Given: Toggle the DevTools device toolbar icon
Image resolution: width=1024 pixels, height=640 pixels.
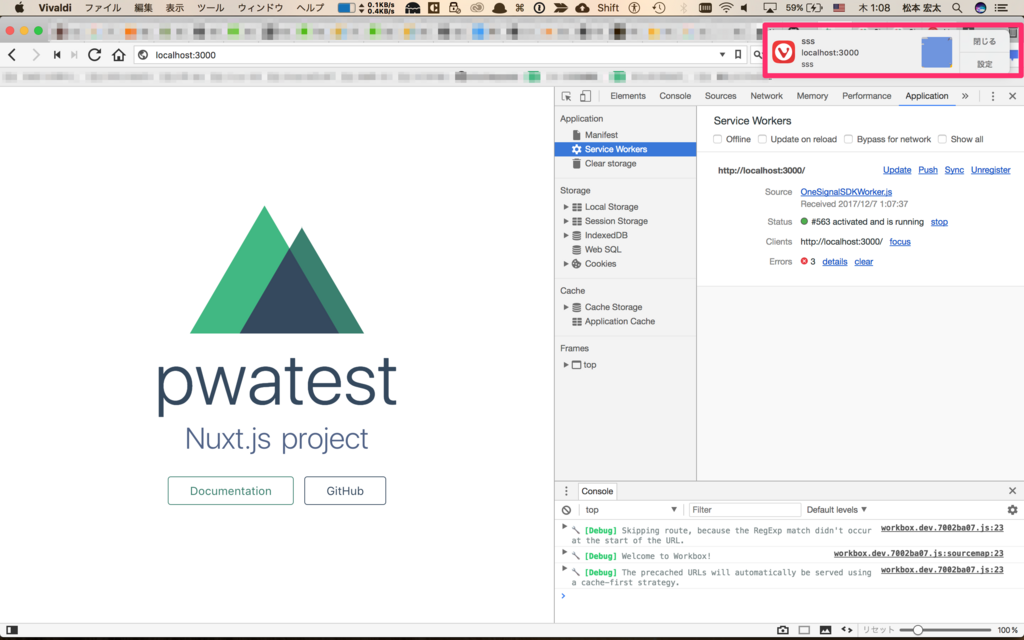Looking at the screenshot, I should 585,96.
